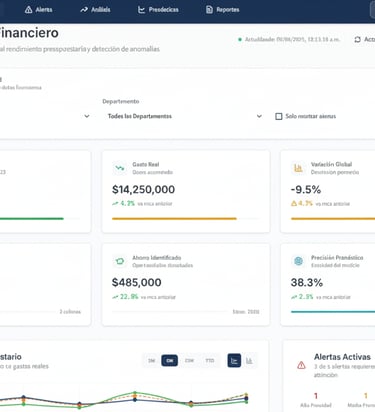Click the Ahorro Identificado card title

tap(157, 258)
